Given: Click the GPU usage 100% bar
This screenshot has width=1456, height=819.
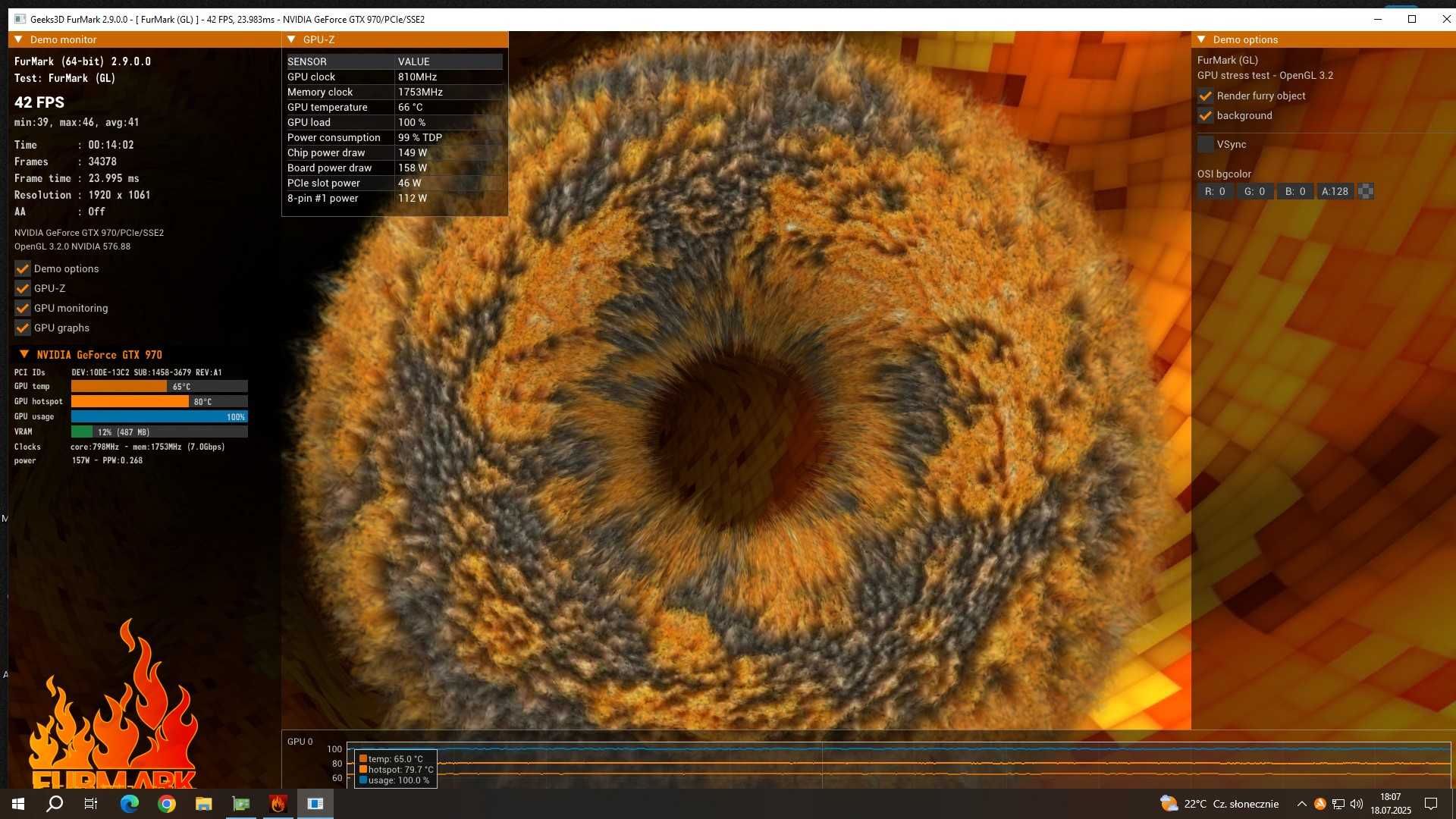Looking at the screenshot, I should pyautogui.click(x=159, y=416).
